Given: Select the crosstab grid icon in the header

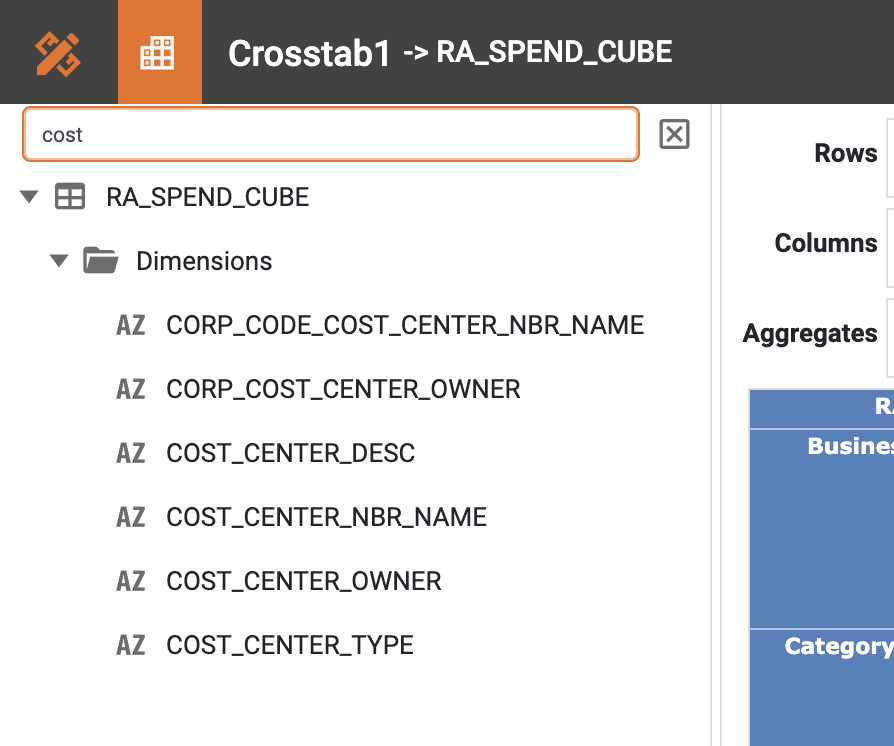Looking at the screenshot, I should [x=159, y=51].
